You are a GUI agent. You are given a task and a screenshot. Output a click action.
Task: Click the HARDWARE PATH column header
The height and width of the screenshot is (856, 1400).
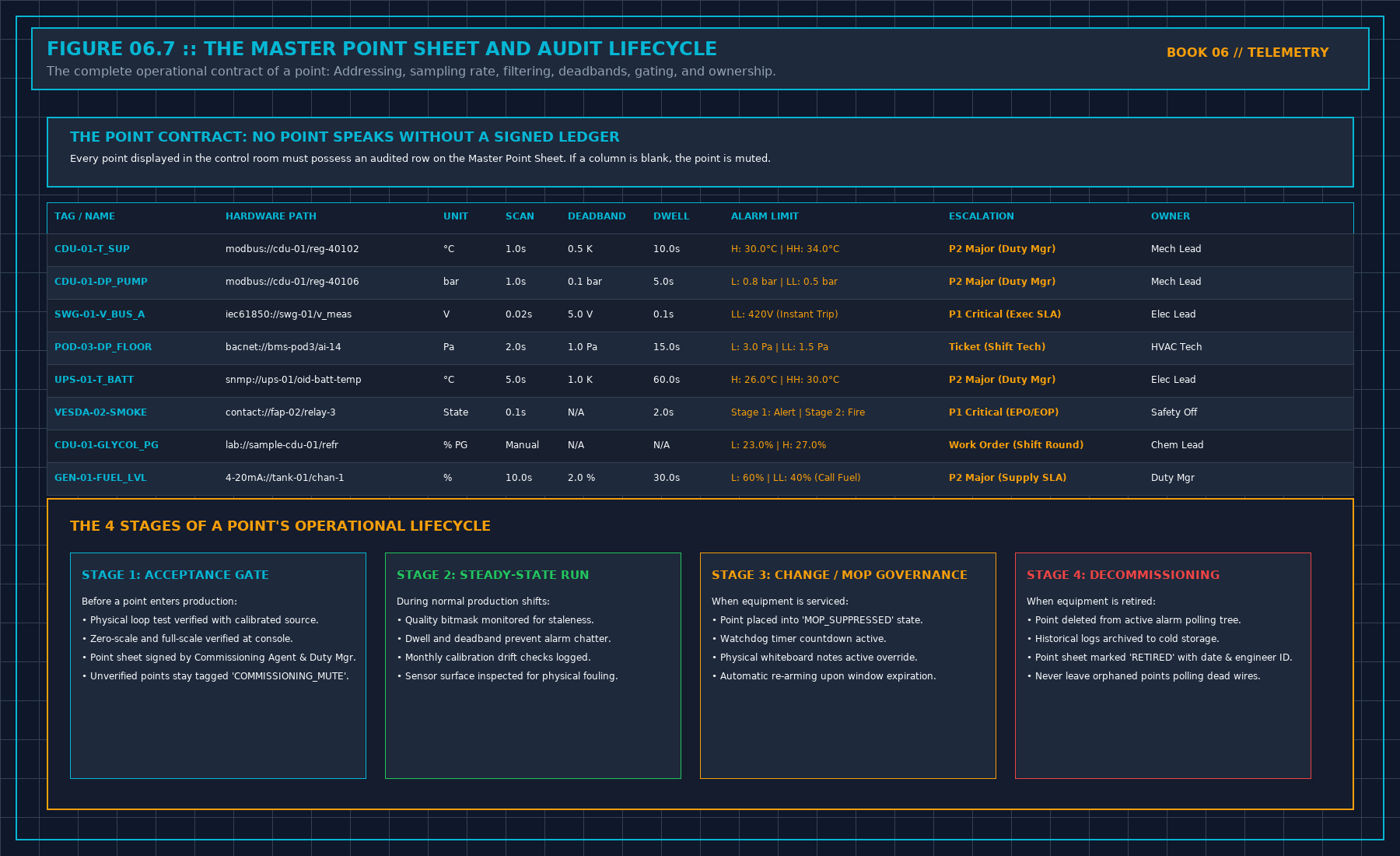[271, 216]
